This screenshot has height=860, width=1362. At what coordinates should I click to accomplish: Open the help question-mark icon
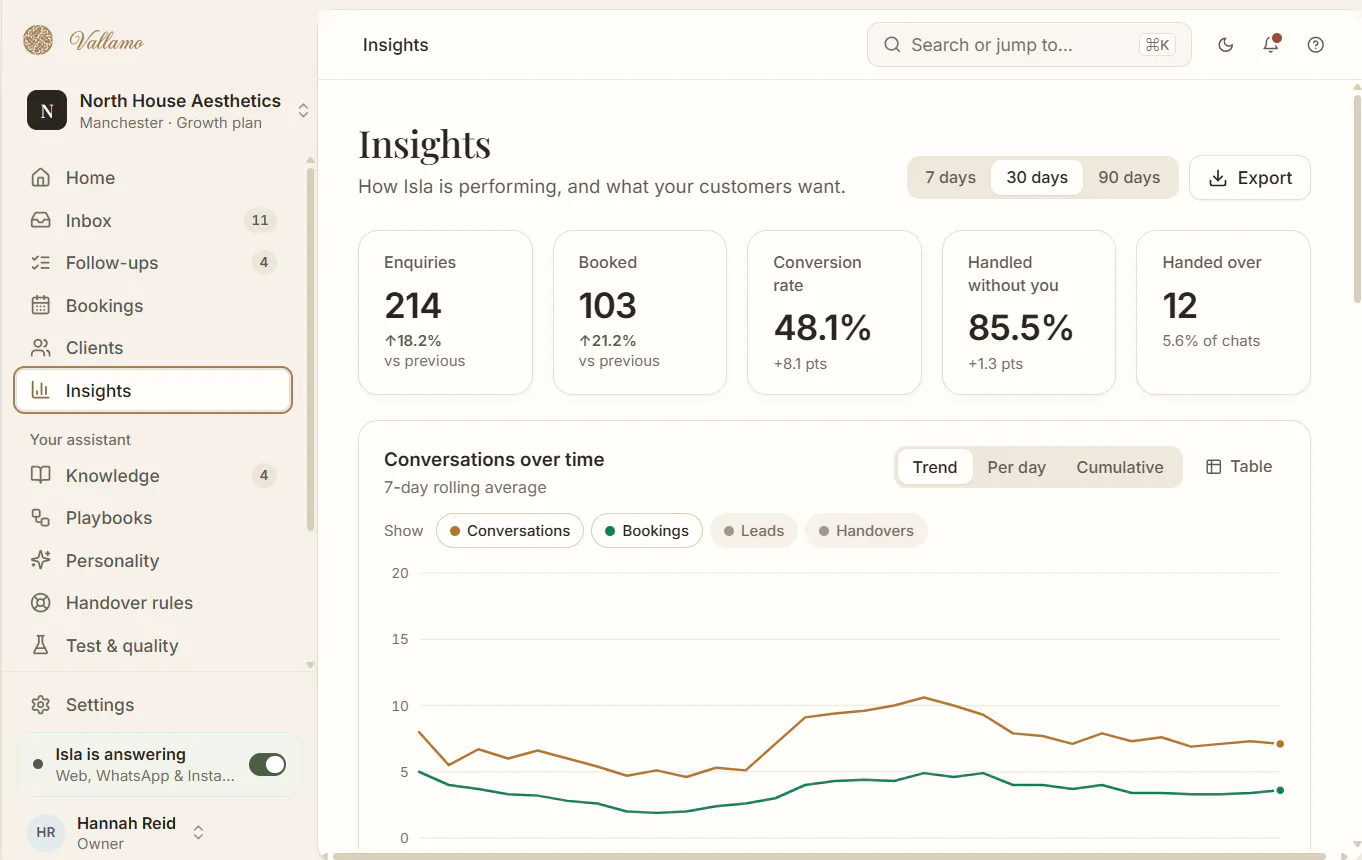tap(1316, 45)
